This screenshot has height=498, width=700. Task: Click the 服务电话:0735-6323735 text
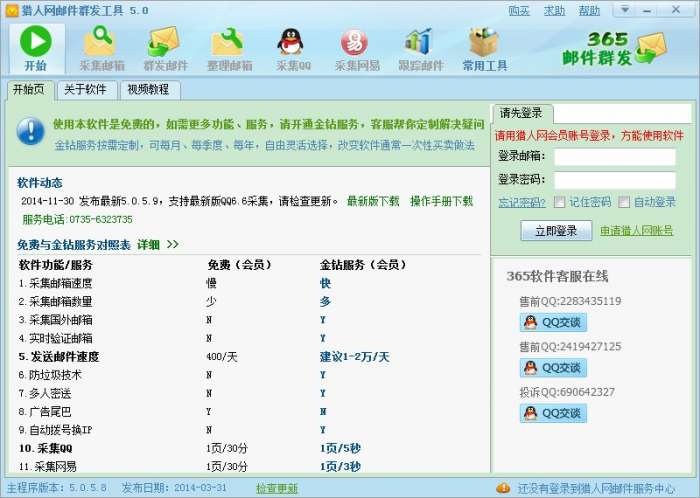point(77,220)
